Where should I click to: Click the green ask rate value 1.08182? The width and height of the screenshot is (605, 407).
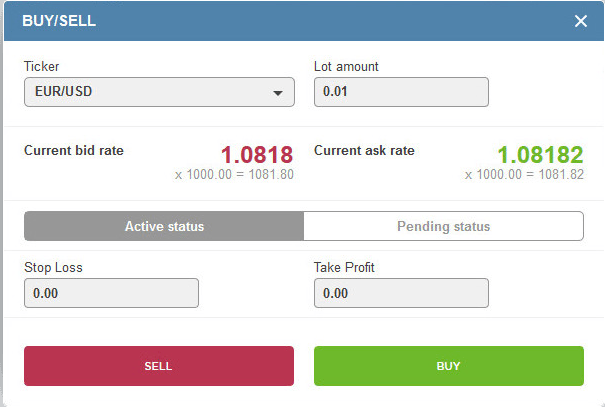[x=540, y=155]
